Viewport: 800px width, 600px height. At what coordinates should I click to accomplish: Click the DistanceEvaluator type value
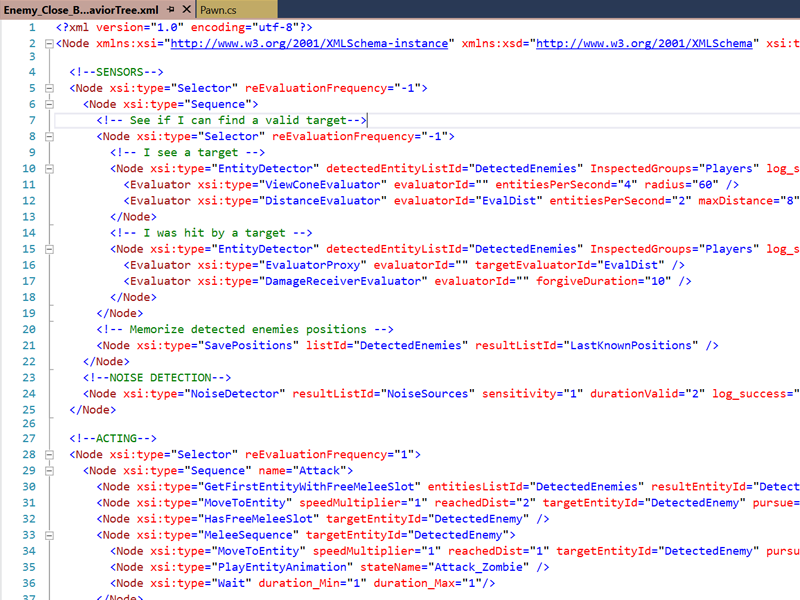pyautogui.click(x=322, y=201)
